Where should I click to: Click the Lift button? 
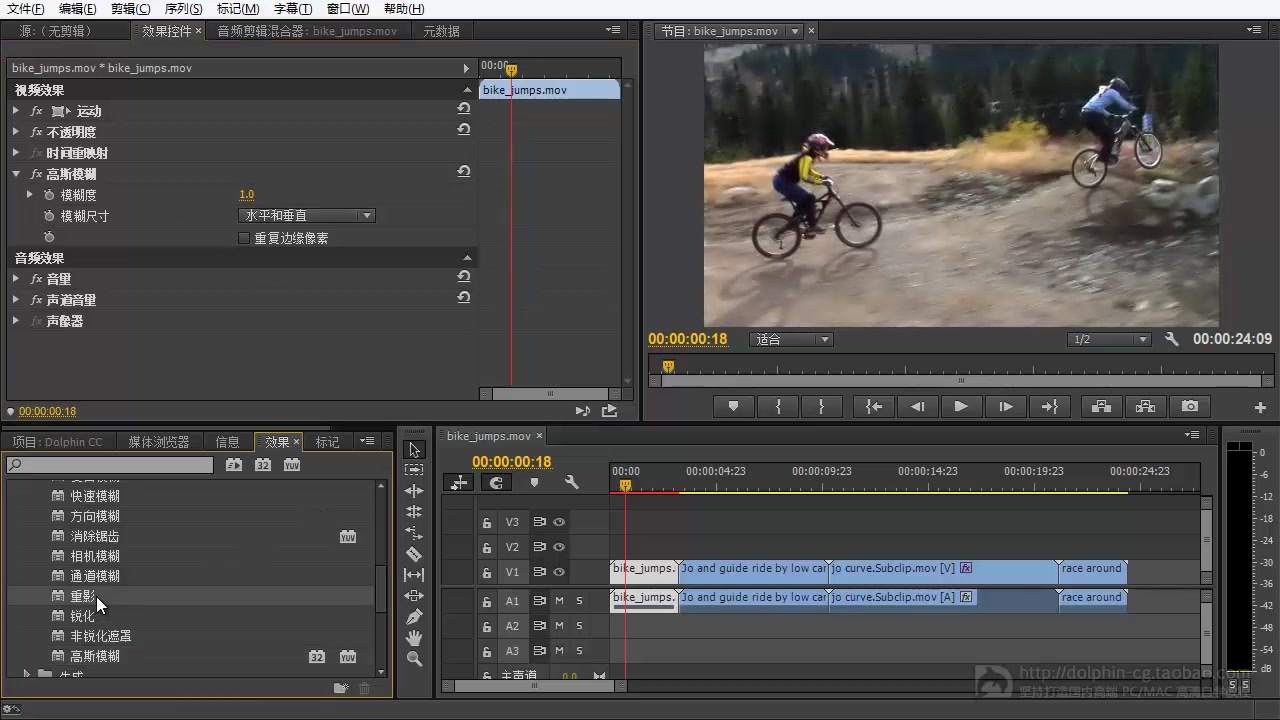tap(1101, 407)
